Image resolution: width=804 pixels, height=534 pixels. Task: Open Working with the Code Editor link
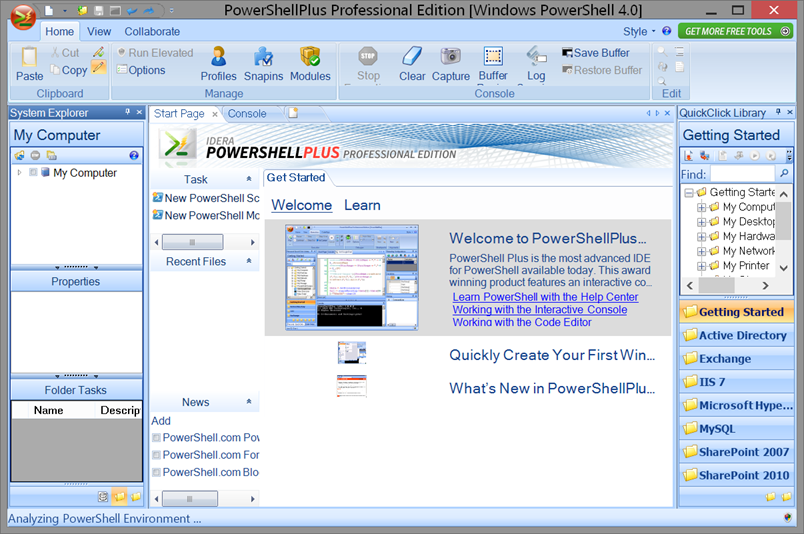pyautogui.click(x=521, y=322)
